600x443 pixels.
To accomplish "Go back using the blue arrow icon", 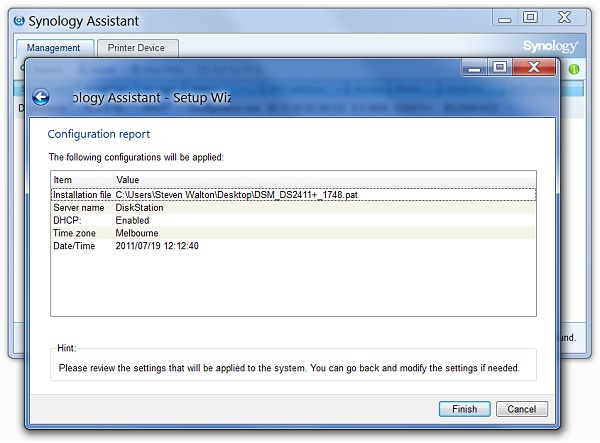I will point(41,97).
